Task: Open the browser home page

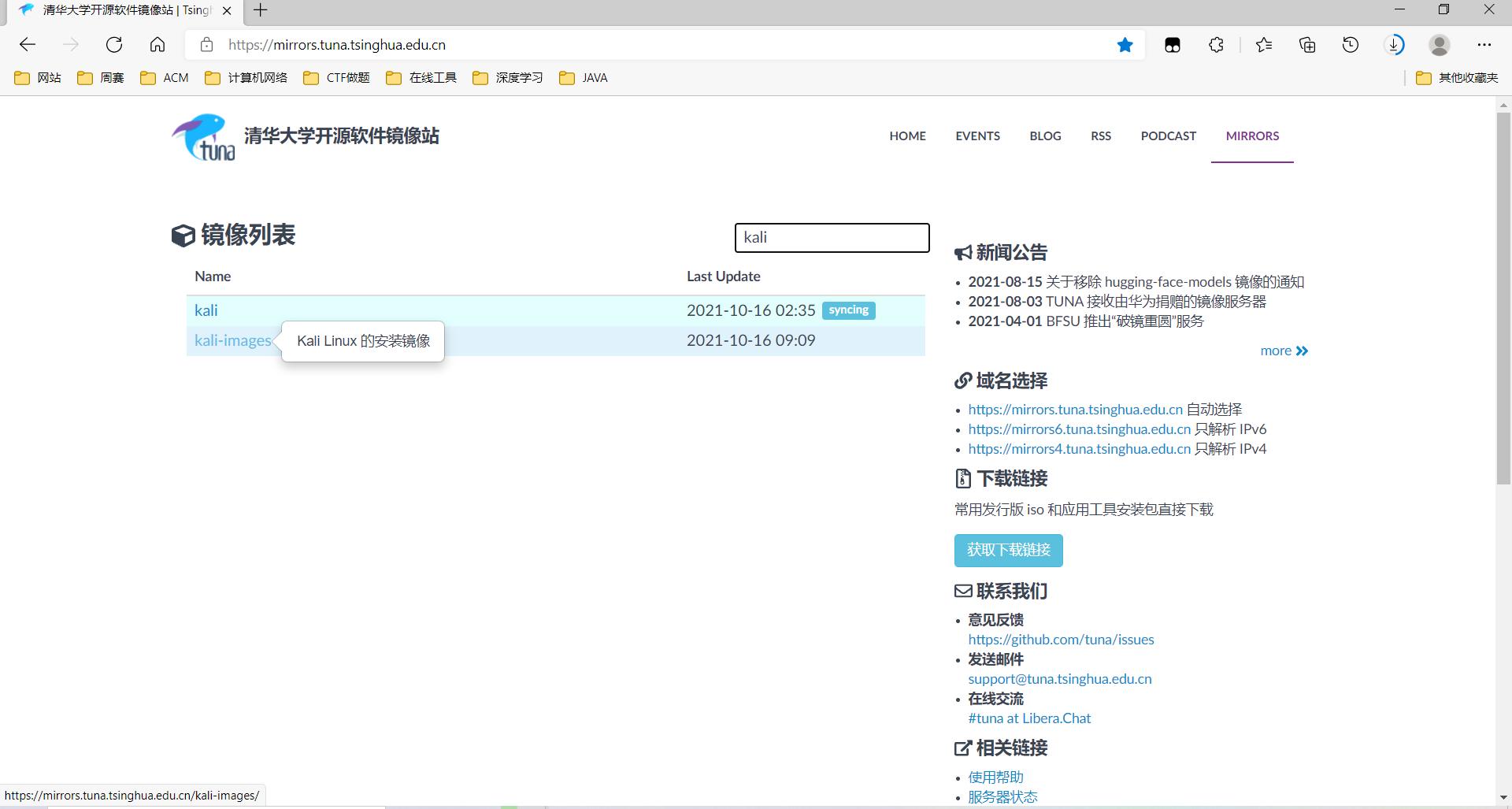Action: click(x=157, y=45)
